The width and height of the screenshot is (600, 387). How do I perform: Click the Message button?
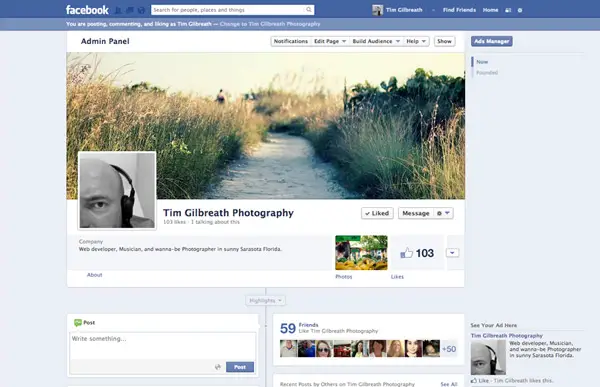point(416,213)
